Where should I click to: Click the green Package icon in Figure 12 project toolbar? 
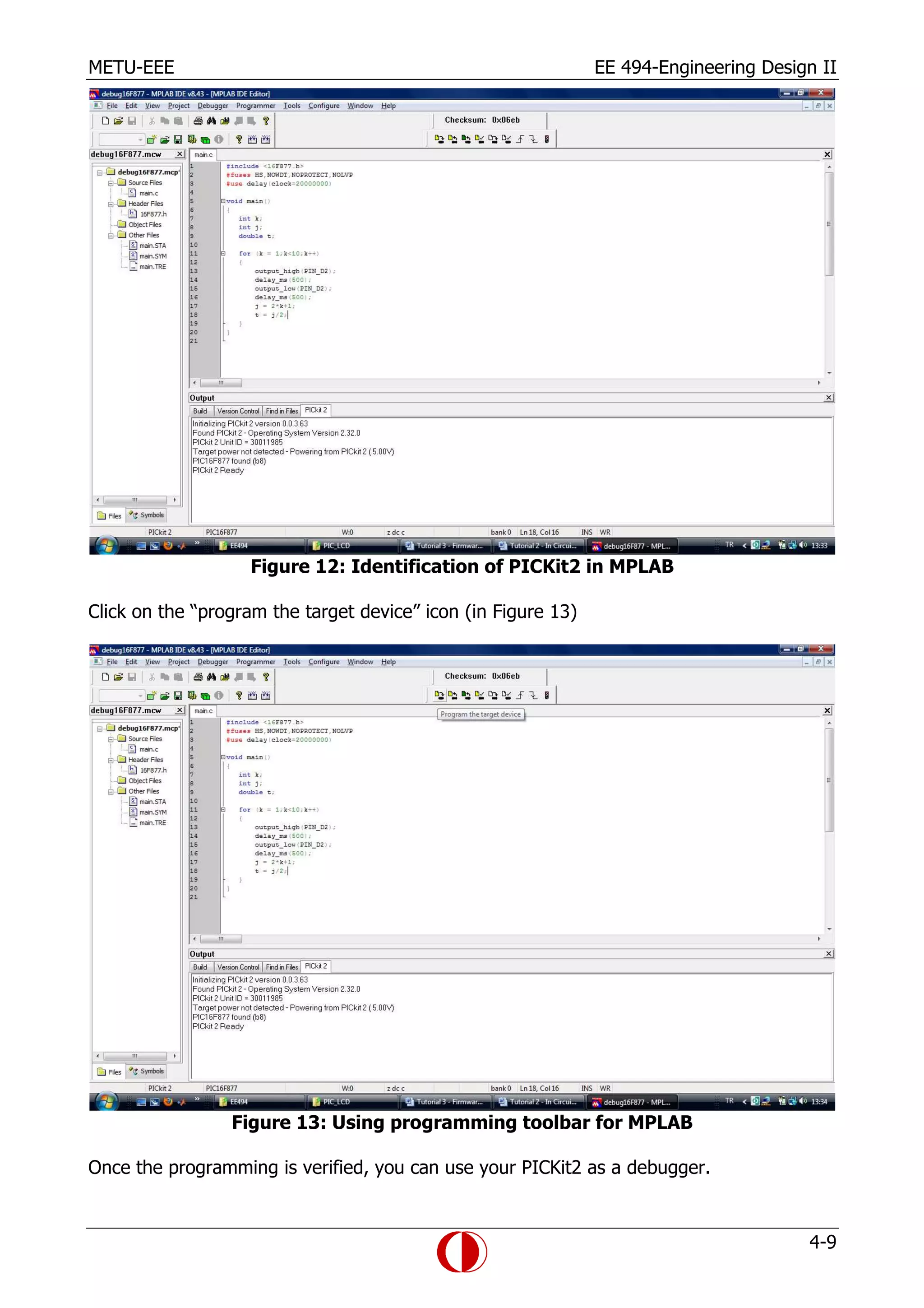coord(206,139)
